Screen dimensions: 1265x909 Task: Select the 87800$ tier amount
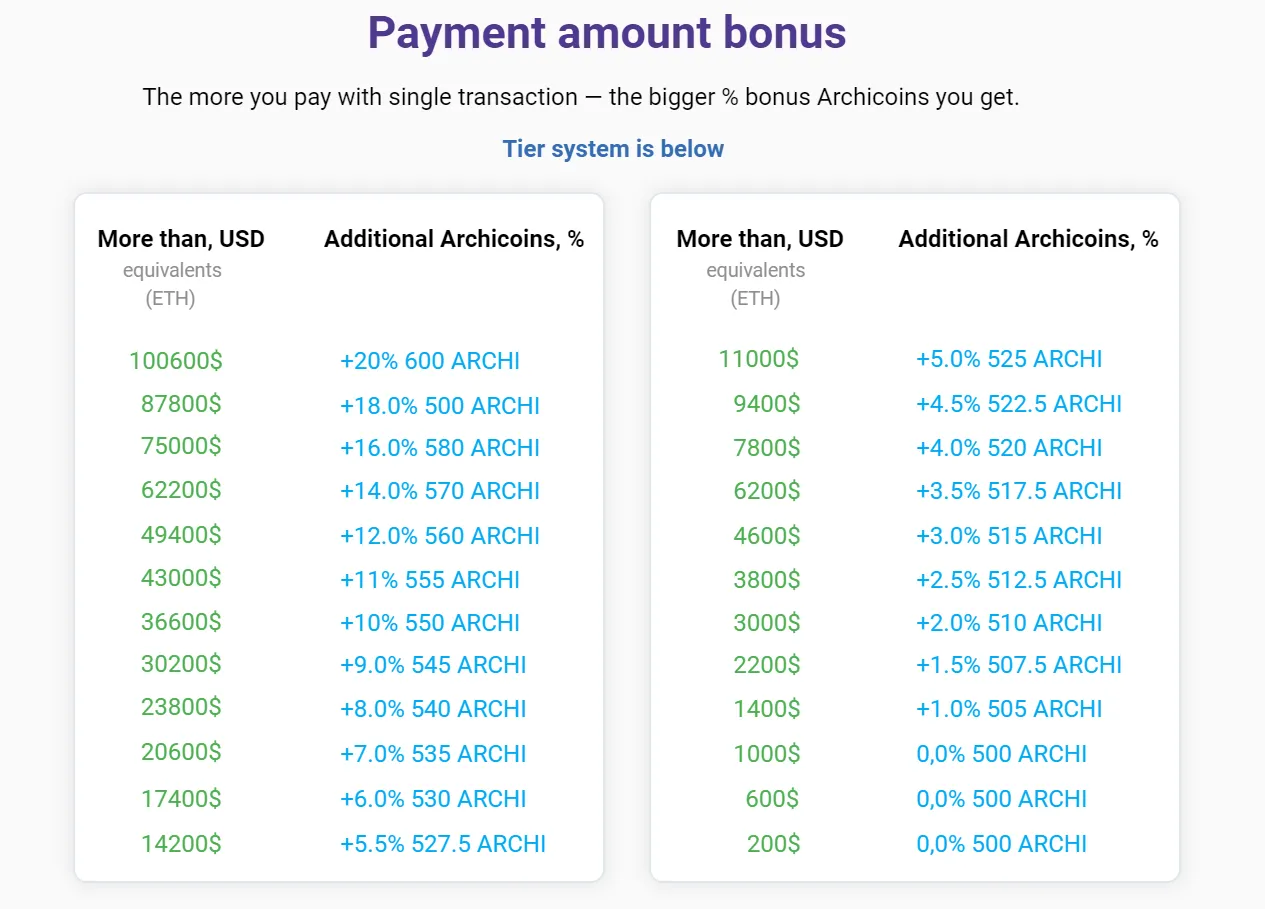click(x=181, y=404)
